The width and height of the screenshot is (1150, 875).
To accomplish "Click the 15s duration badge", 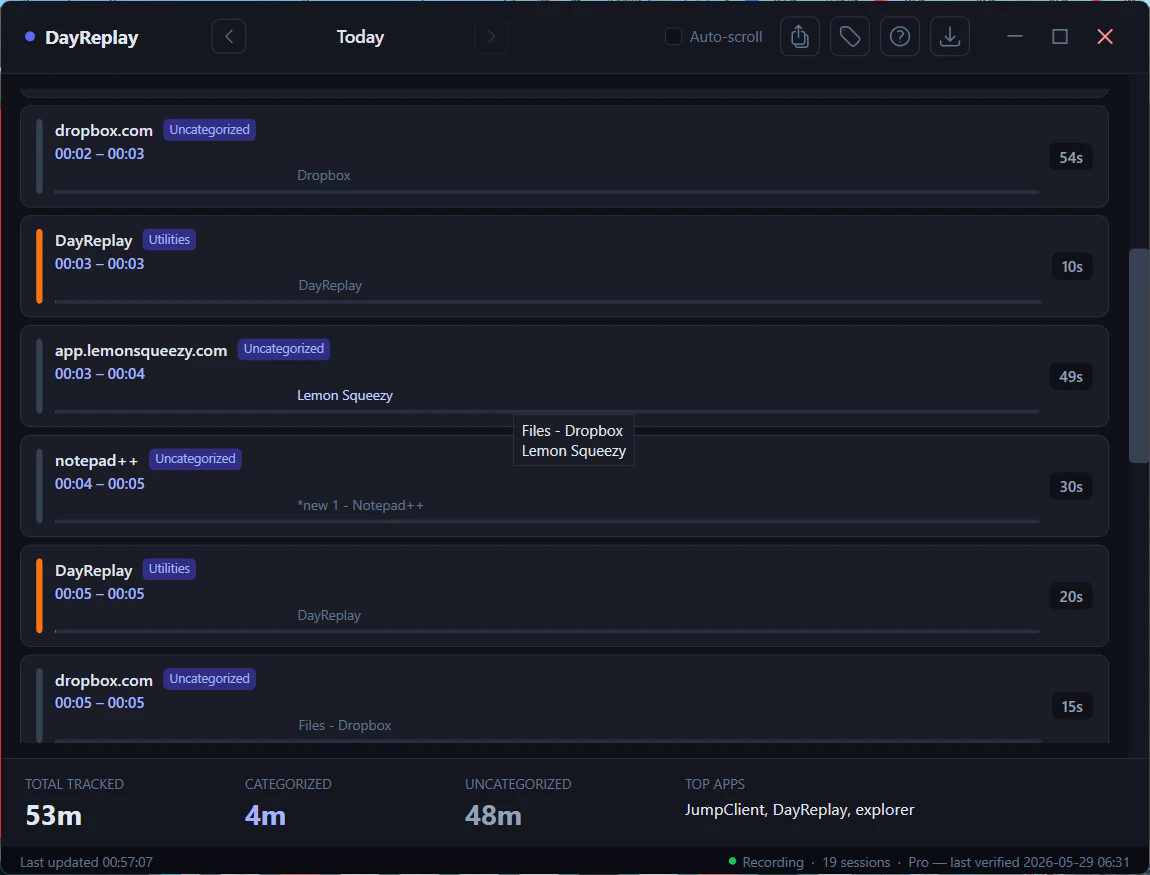I will coord(1072,707).
